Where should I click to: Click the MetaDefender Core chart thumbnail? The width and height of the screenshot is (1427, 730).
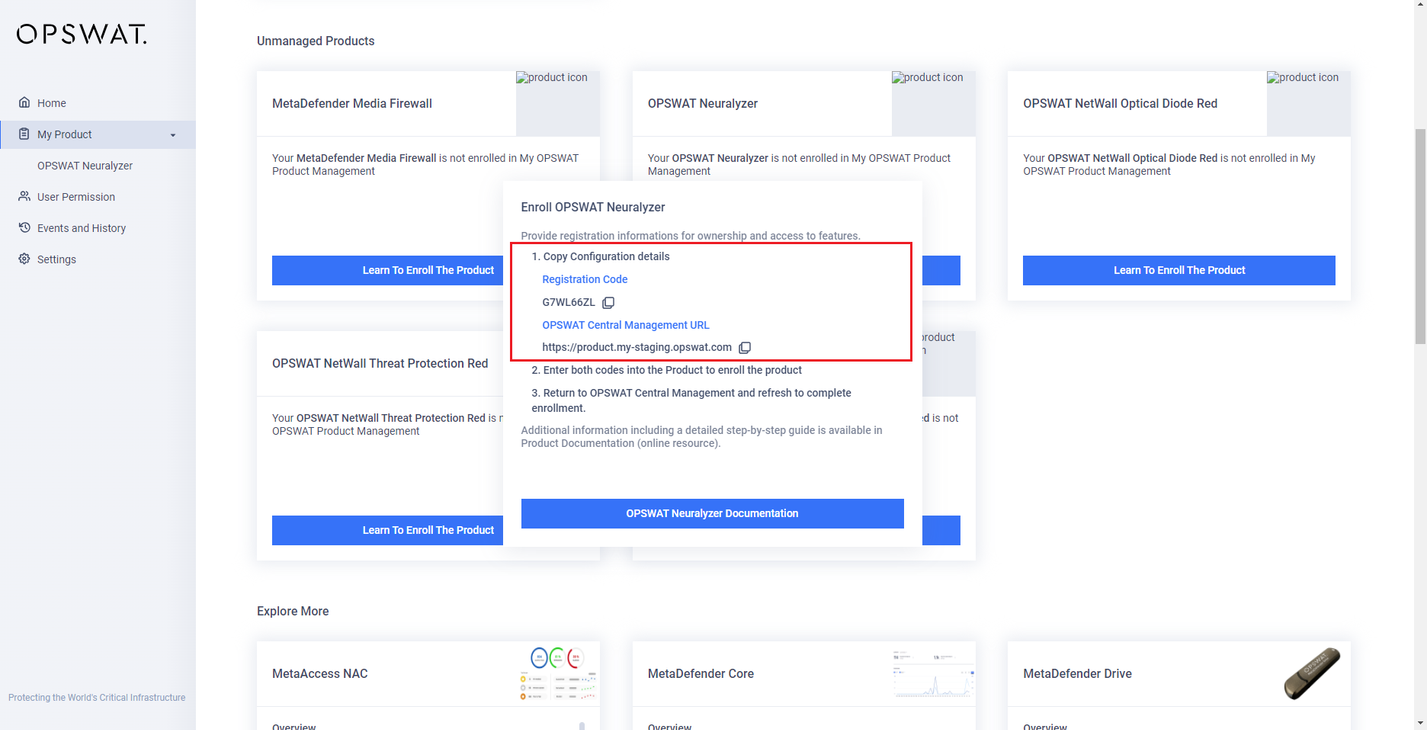933,672
